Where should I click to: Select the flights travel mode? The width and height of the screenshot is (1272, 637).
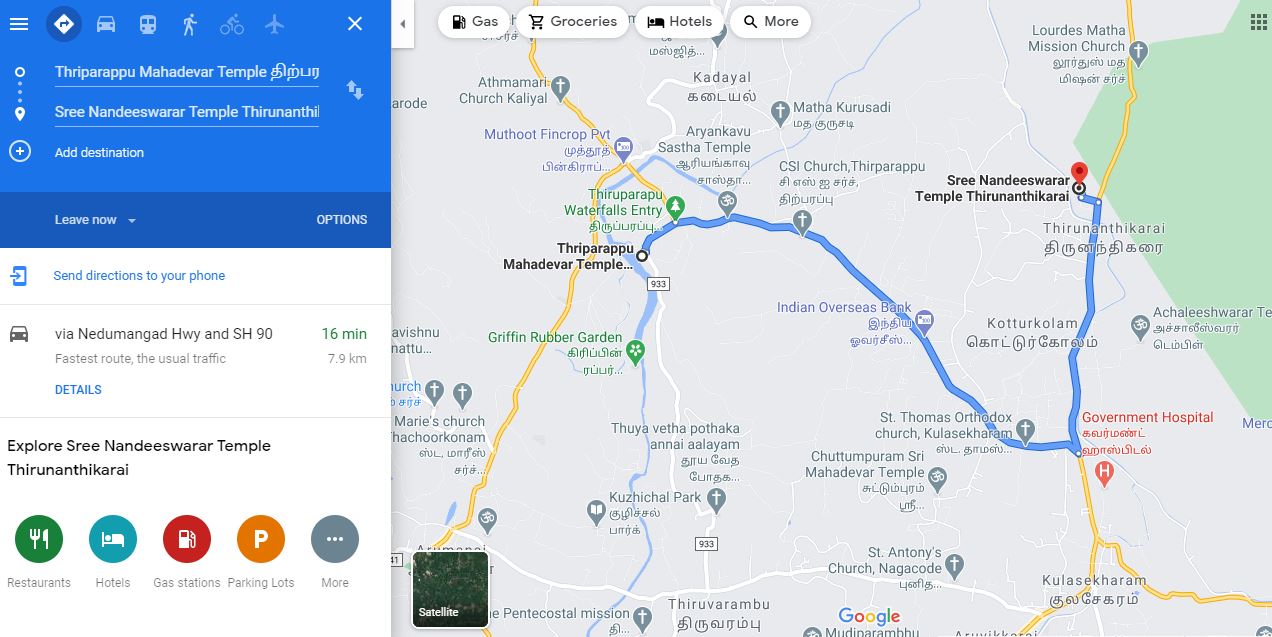pos(274,23)
